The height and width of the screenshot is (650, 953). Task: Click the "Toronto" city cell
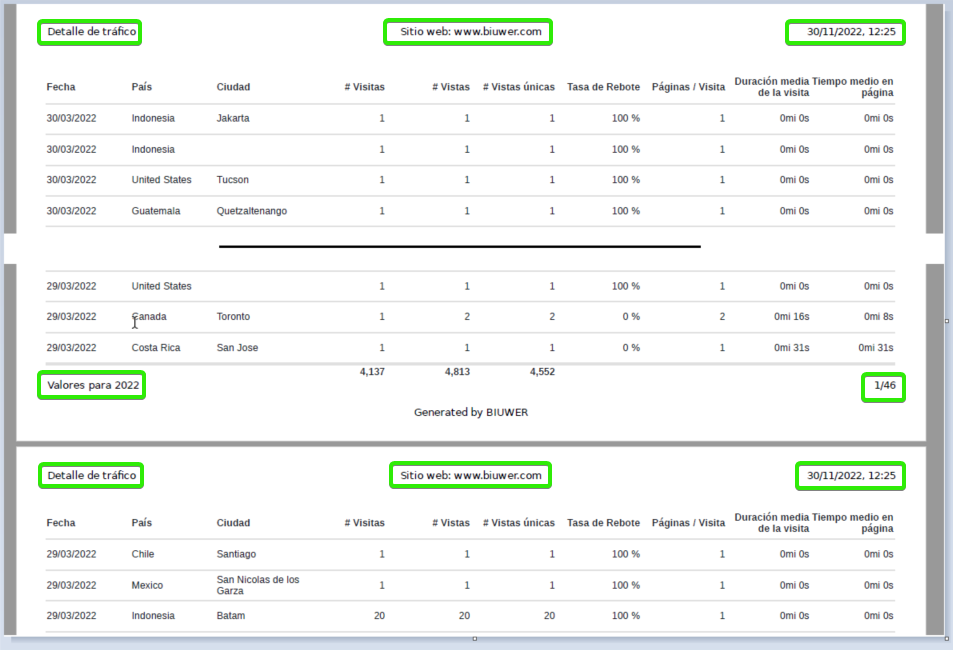coord(233,316)
